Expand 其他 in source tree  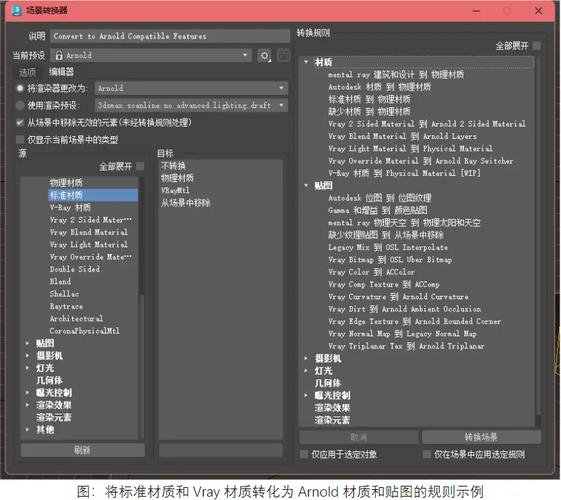[28, 430]
